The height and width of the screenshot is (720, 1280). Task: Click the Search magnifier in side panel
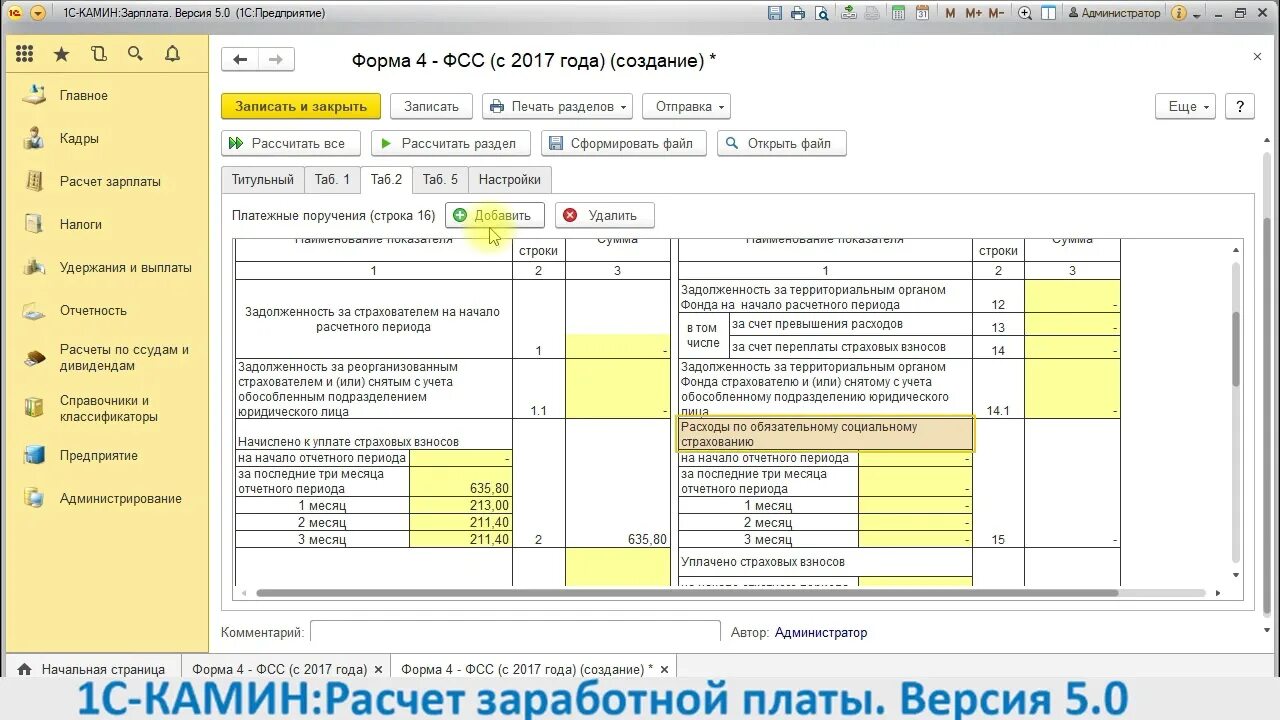pos(135,54)
